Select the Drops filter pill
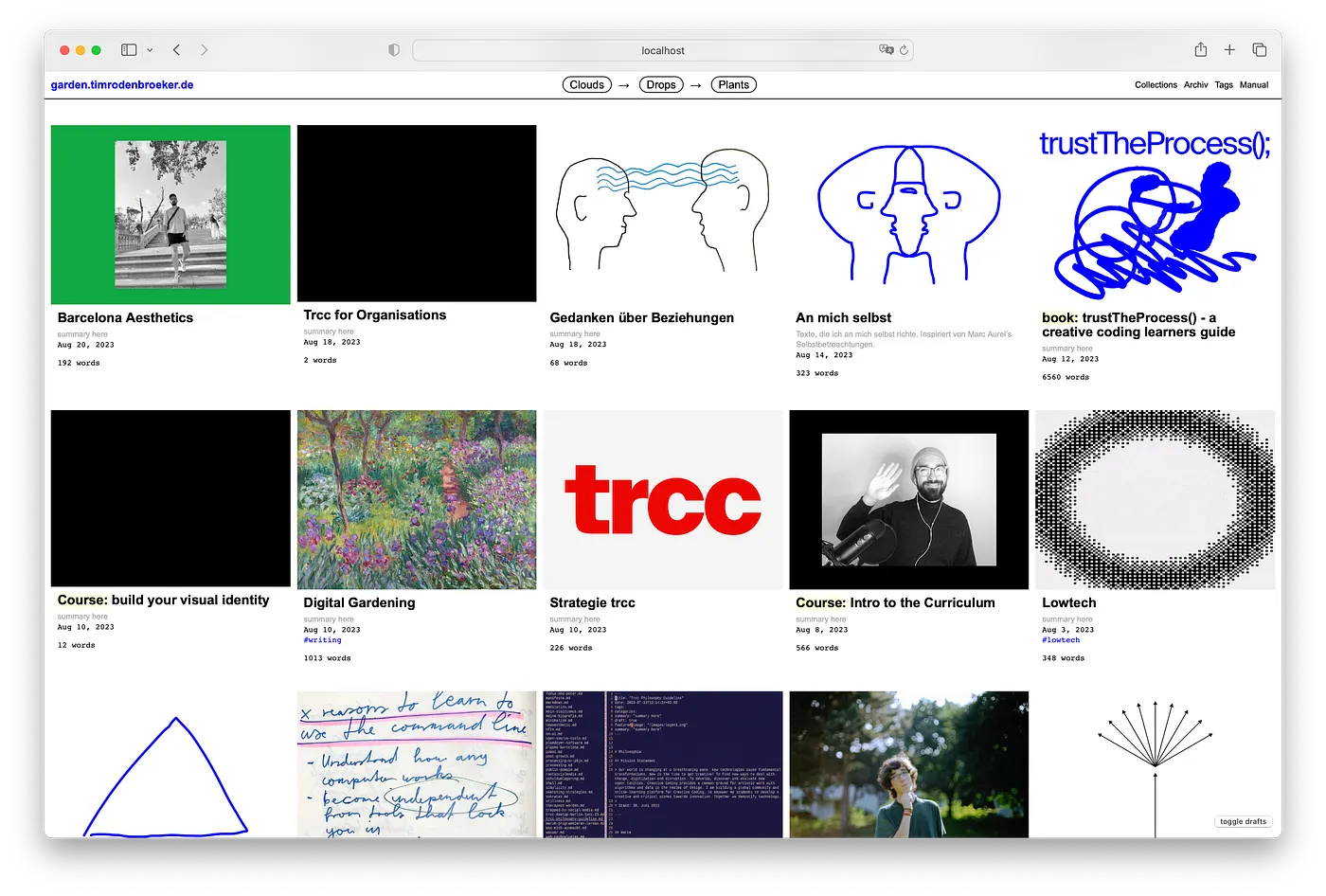 [x=661, y=85]
